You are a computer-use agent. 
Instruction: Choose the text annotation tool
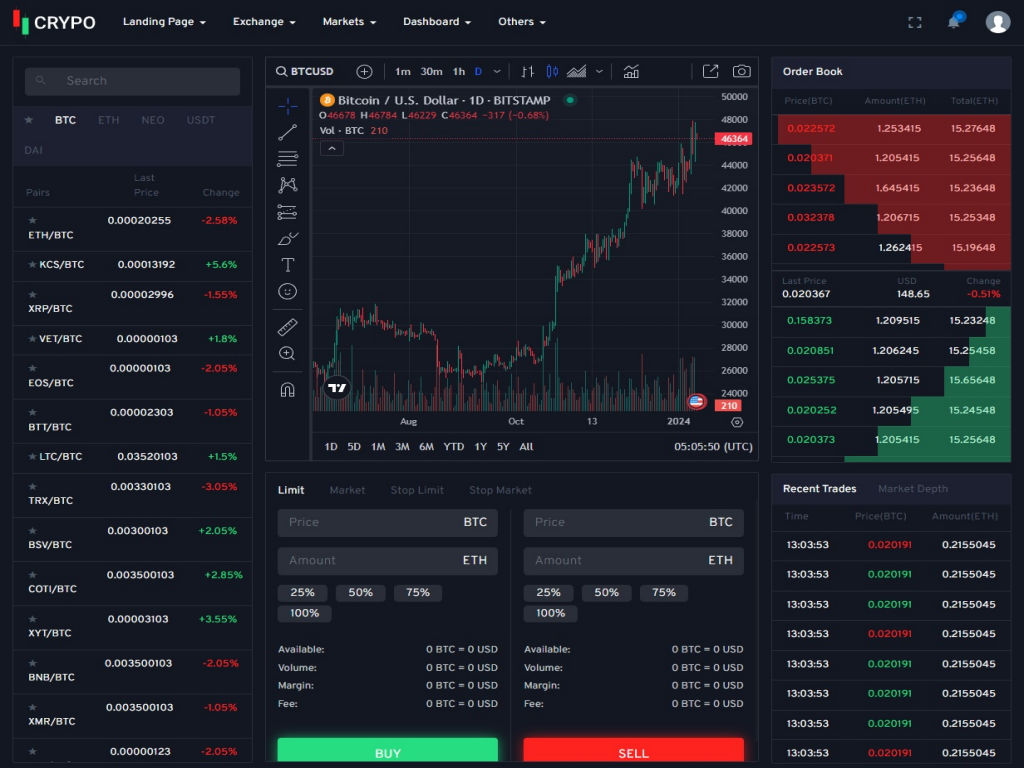coord(287,265)
